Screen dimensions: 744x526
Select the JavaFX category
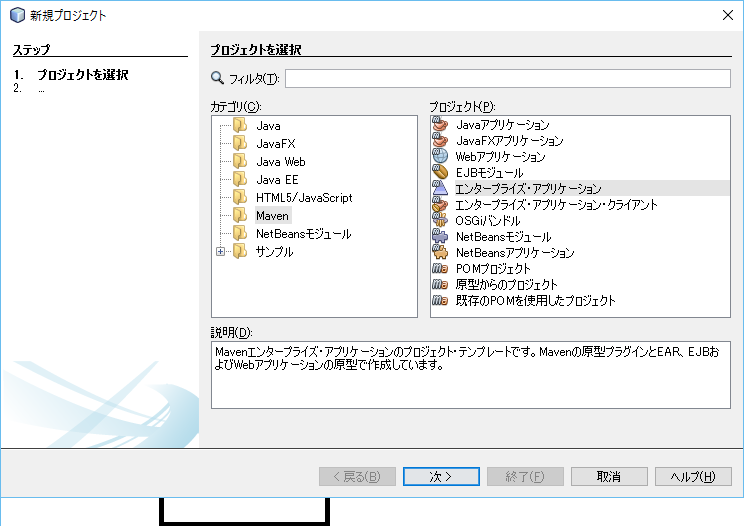[x=276, y=144]
